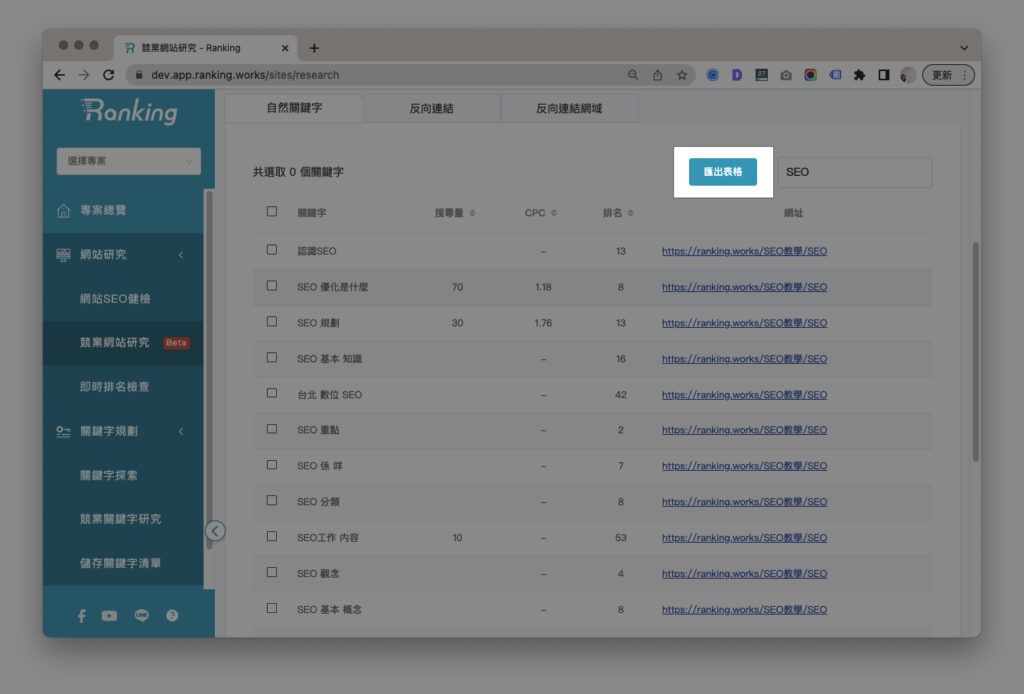Click the share icon in address bar
The height and width of the screenshot is (694, 1024).
(x=658, y=75)
